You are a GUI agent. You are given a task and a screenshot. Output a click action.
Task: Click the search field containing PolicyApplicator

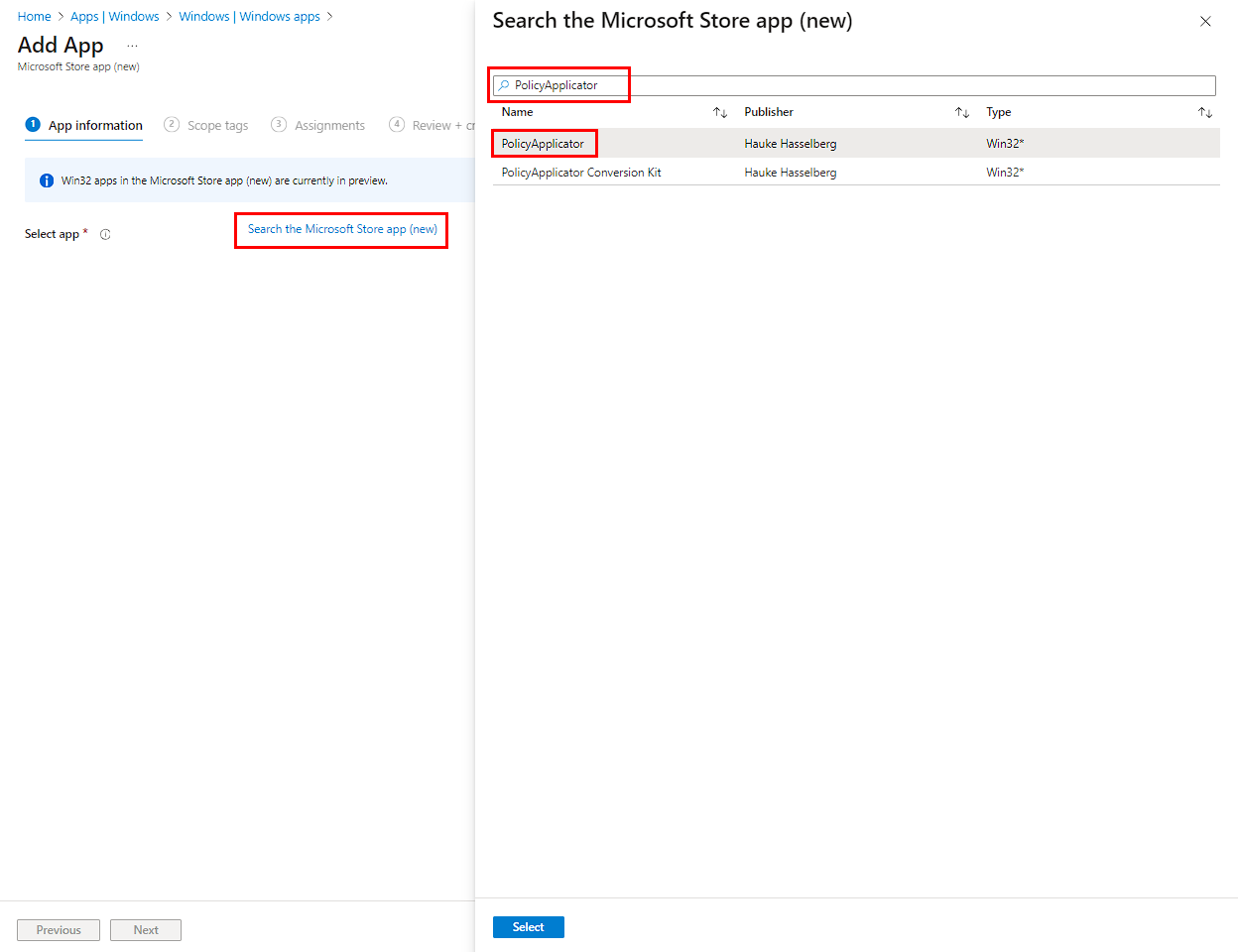tap(854, 85)
